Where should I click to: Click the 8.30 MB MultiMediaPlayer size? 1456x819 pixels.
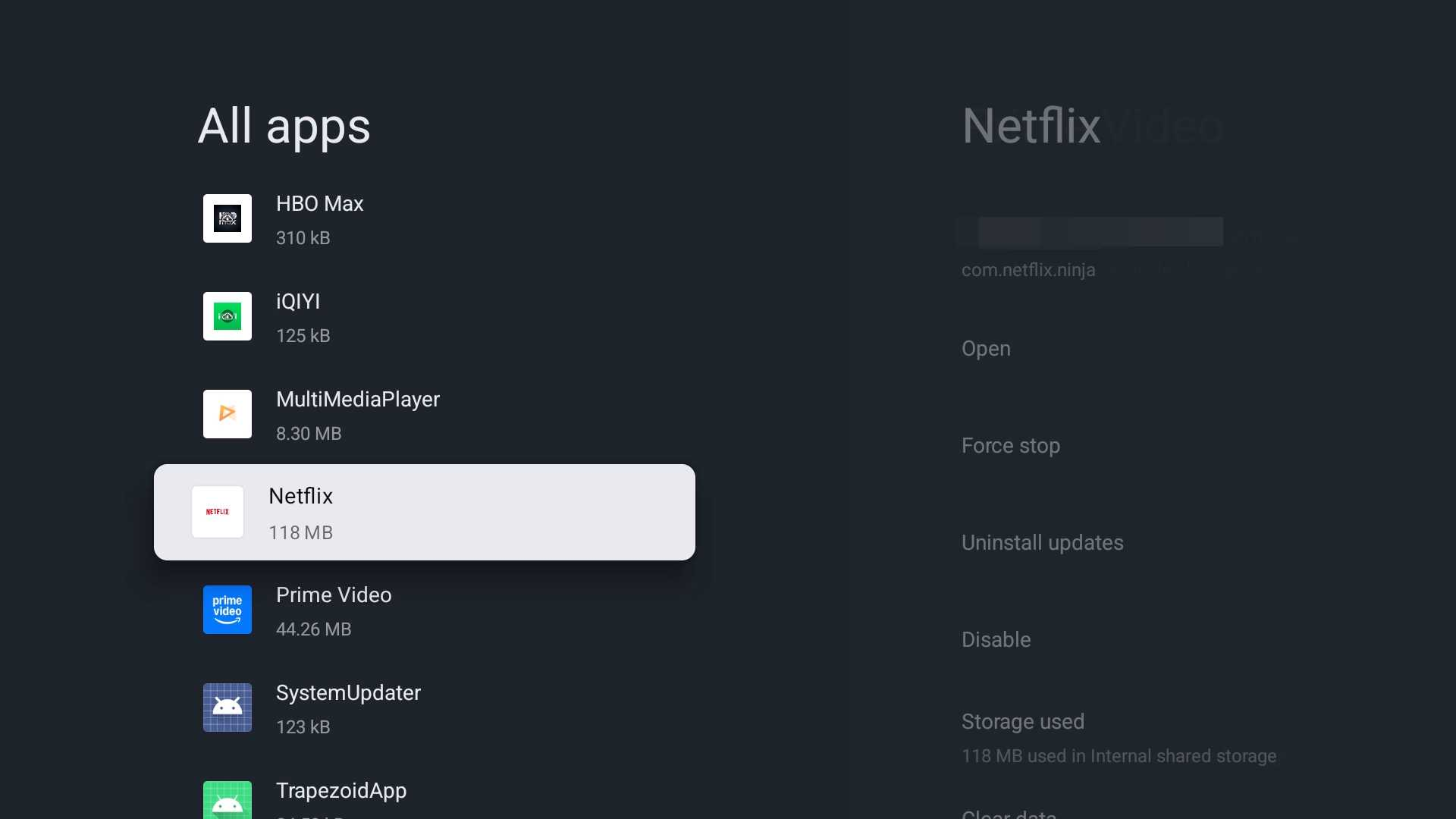[x=309, y=434]
